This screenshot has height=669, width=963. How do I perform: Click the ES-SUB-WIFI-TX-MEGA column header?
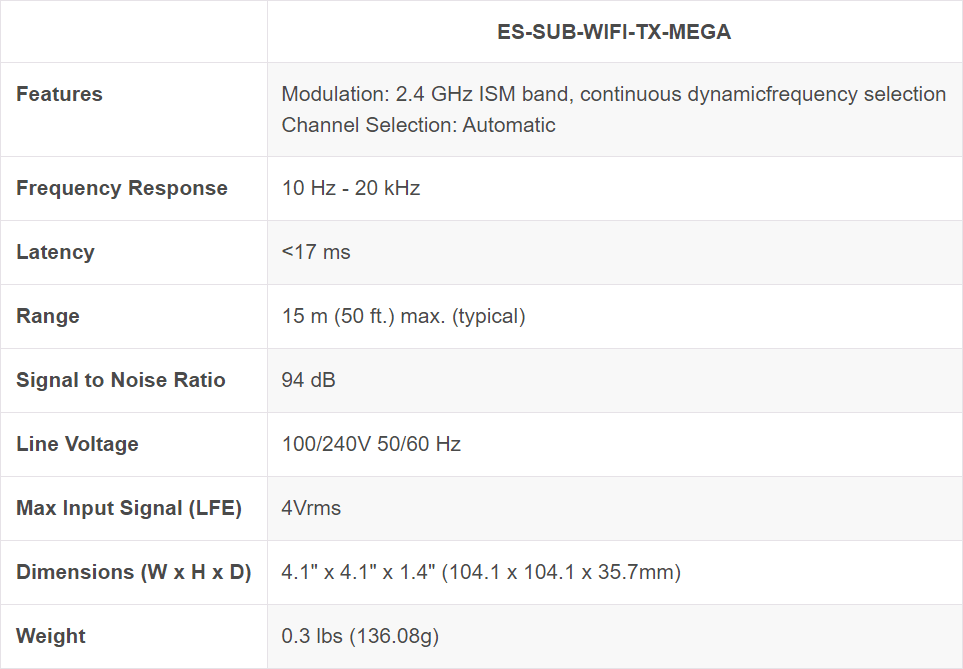(614, 32)
